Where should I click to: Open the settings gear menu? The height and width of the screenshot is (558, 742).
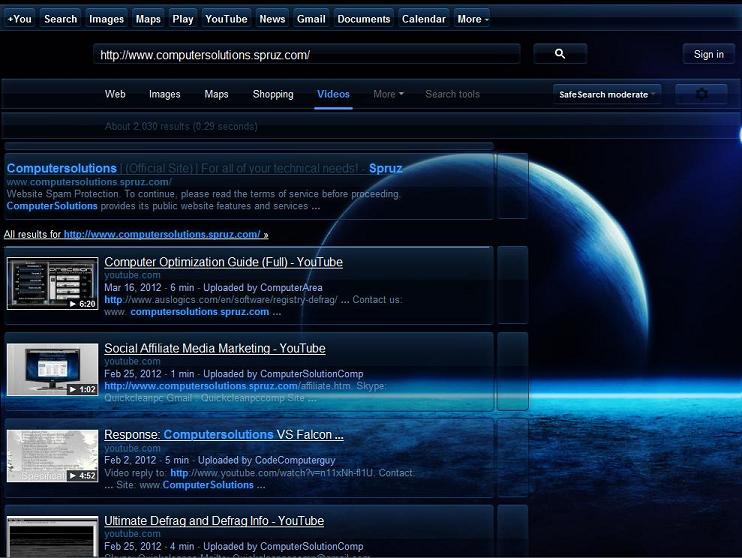[x=701, y=94]
